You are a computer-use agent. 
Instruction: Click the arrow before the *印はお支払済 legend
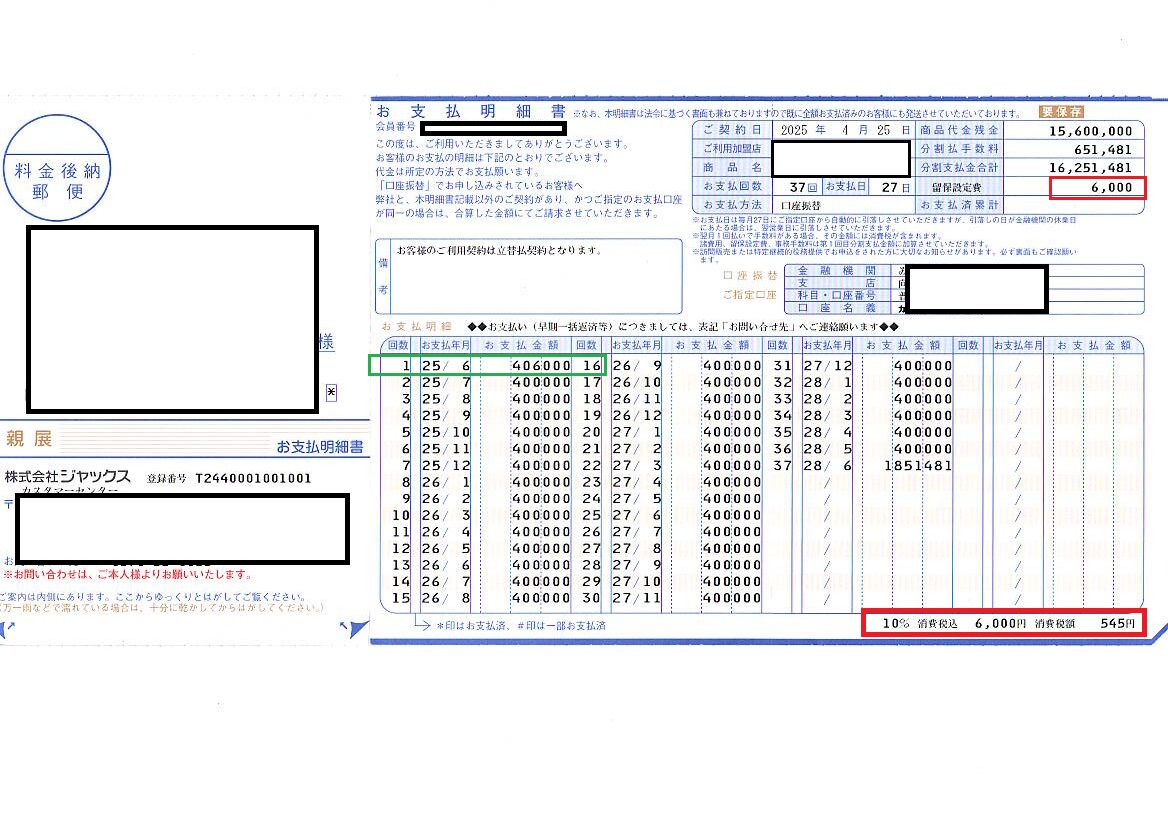coord(397,625)
